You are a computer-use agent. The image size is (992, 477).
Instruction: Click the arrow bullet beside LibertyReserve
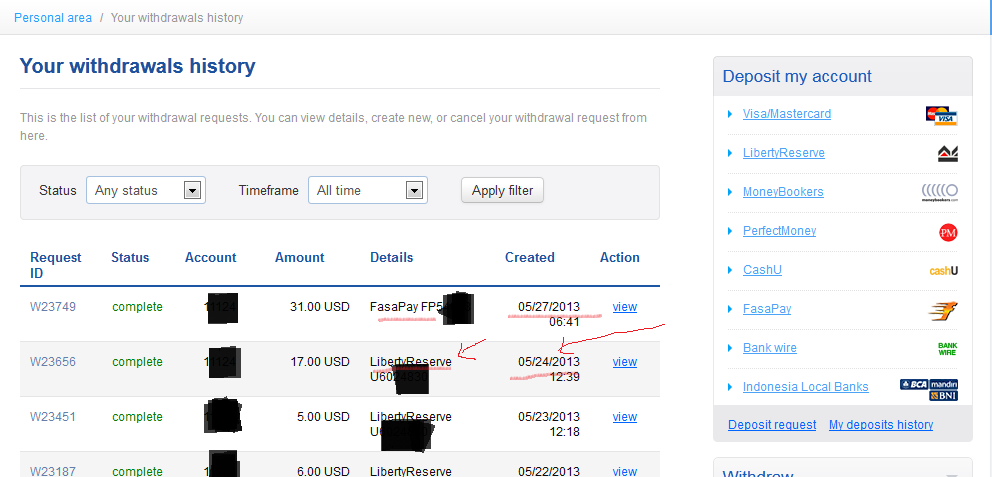click(x=730, y=153)
